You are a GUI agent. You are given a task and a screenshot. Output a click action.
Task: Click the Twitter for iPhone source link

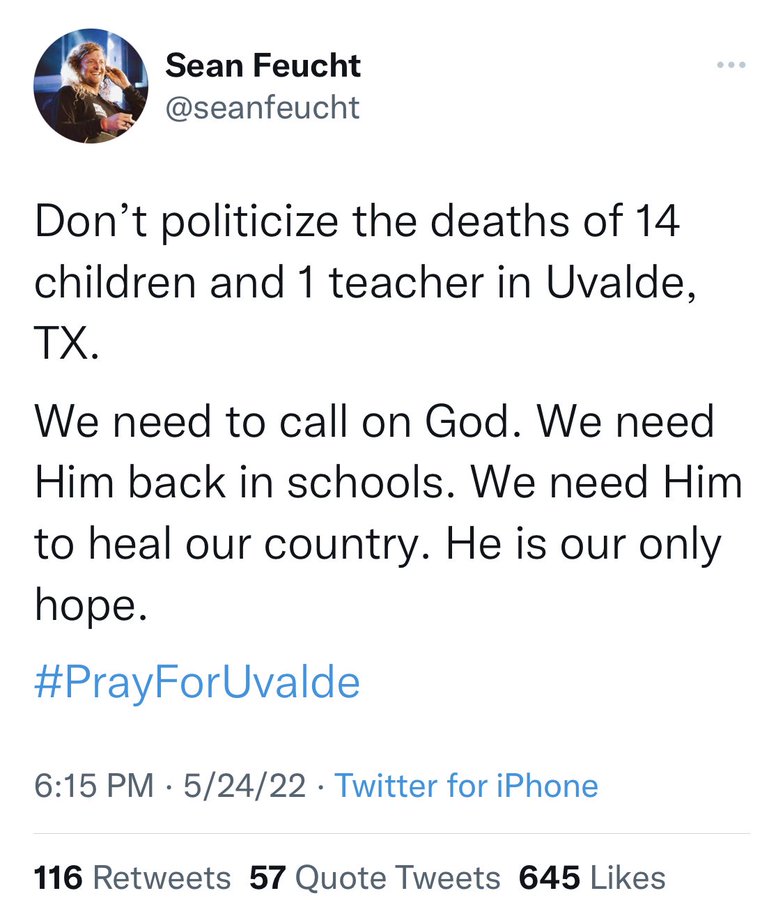pos(466,785)
